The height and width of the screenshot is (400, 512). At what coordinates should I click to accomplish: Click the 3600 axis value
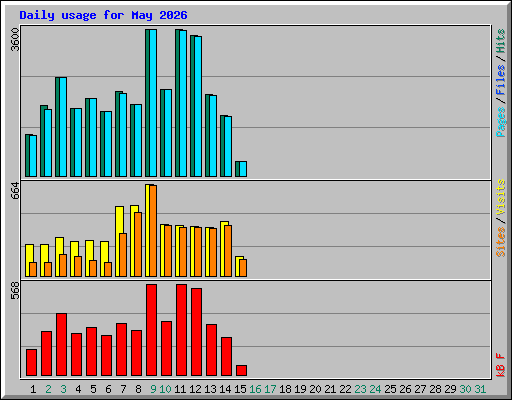click(15, 40)
